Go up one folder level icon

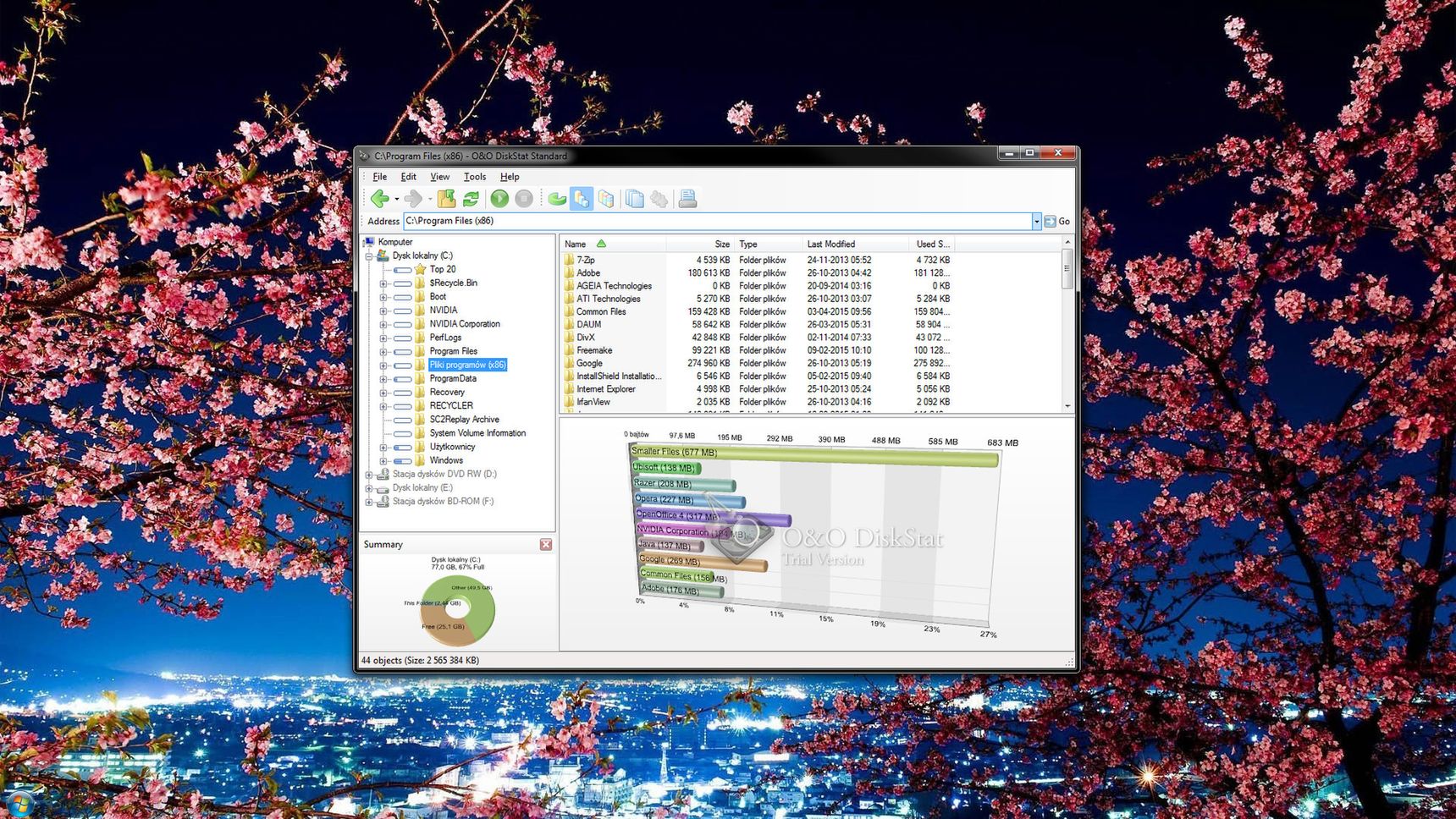tap(446, 199)
